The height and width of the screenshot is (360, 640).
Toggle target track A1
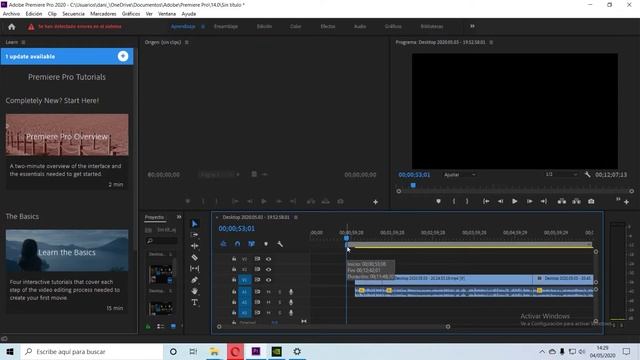tap(244, 292)
